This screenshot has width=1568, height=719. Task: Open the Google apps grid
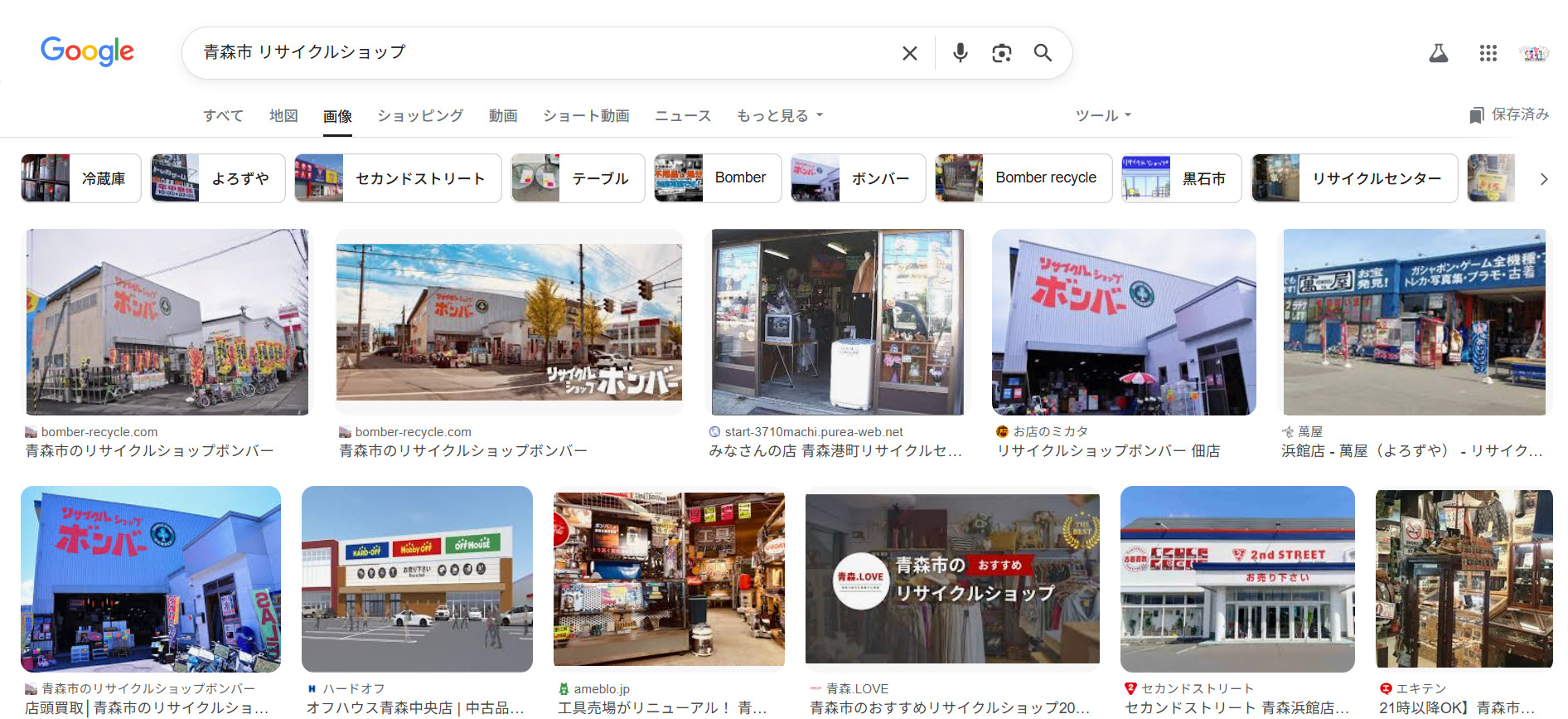pos(1488,53)
